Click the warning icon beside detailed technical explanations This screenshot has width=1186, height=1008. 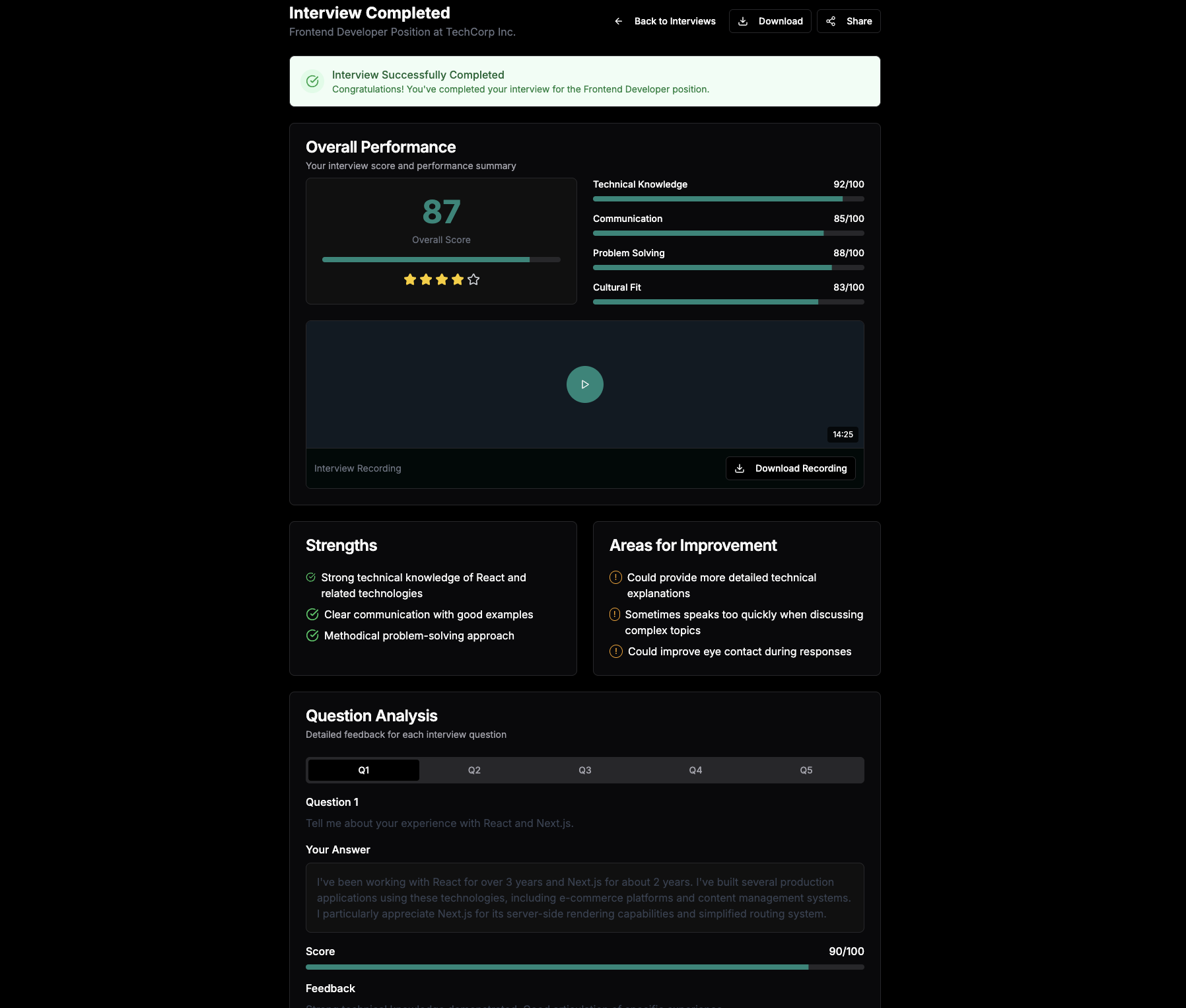pyautogui.click(x=615, y=577)
